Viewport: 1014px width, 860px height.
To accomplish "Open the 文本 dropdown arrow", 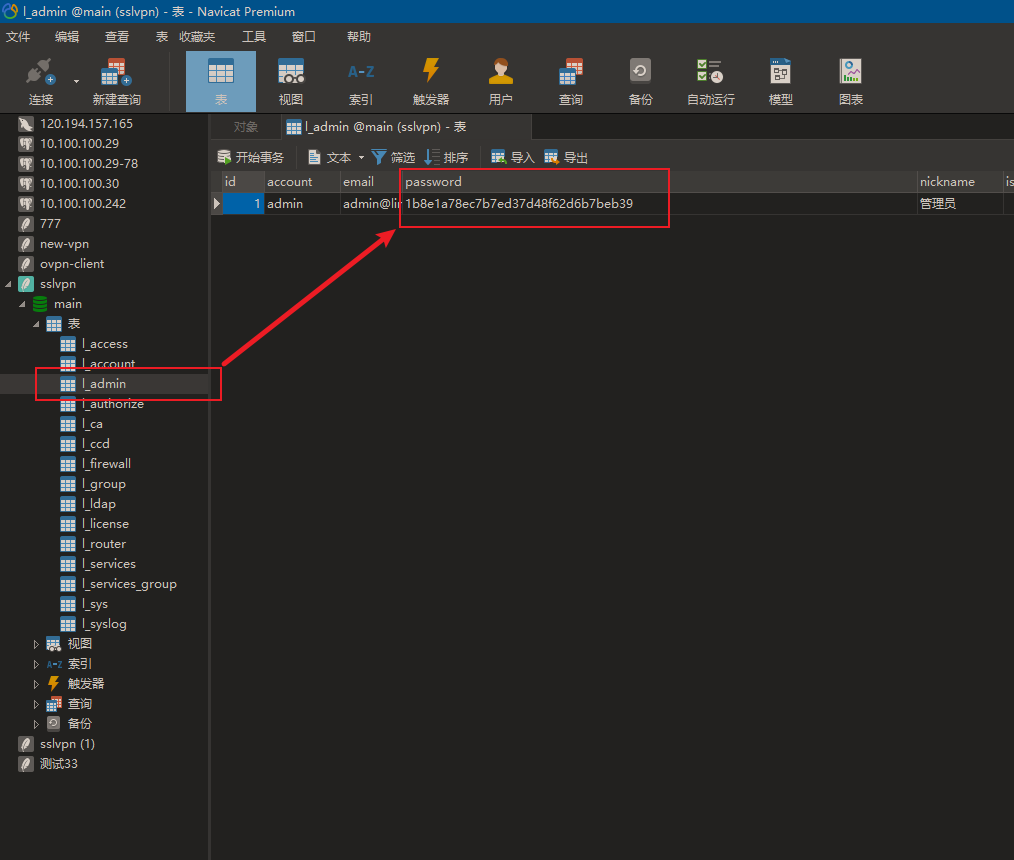I will [x=362, y=158].
